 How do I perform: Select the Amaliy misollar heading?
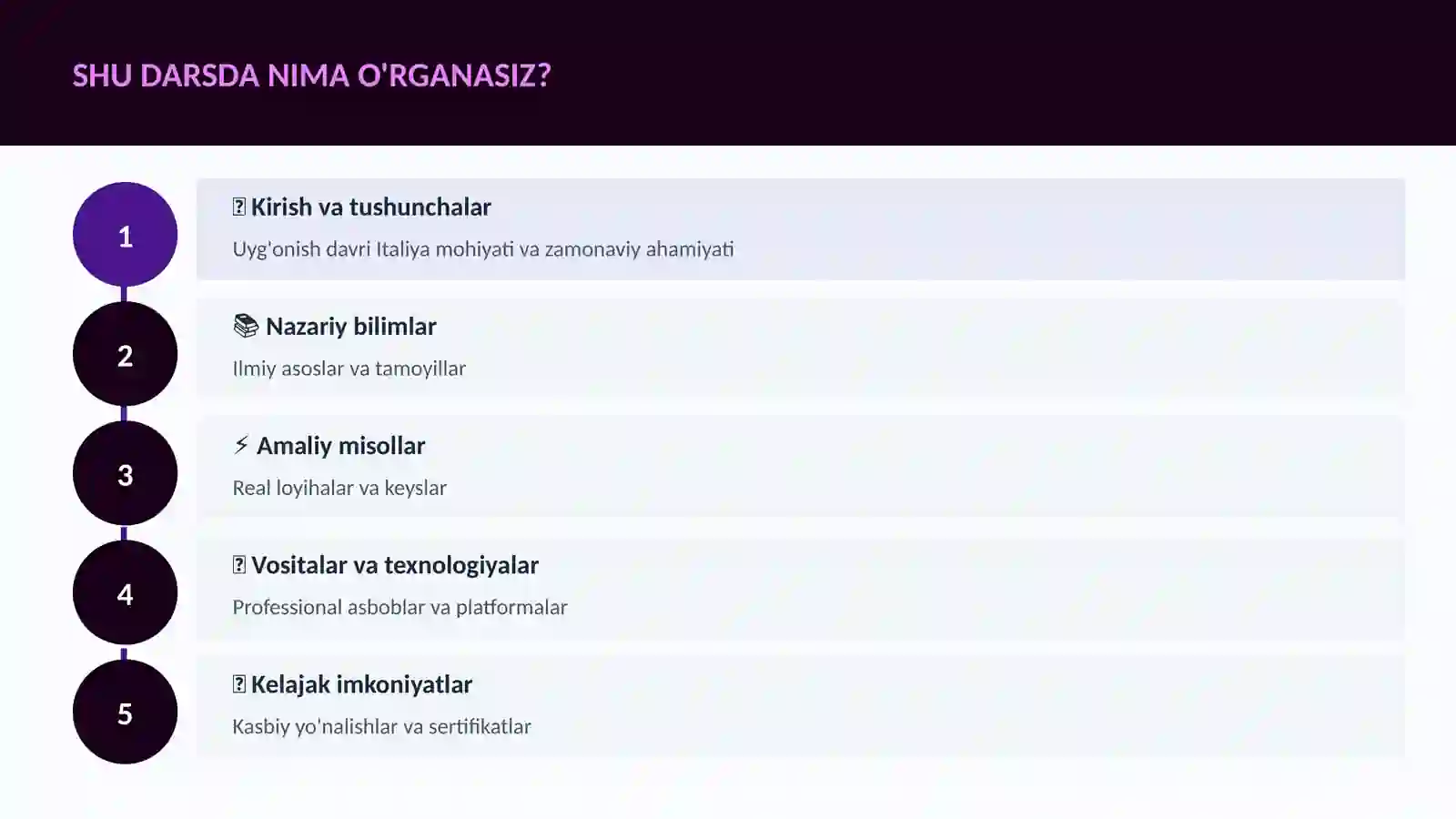(x=341, y=445)
